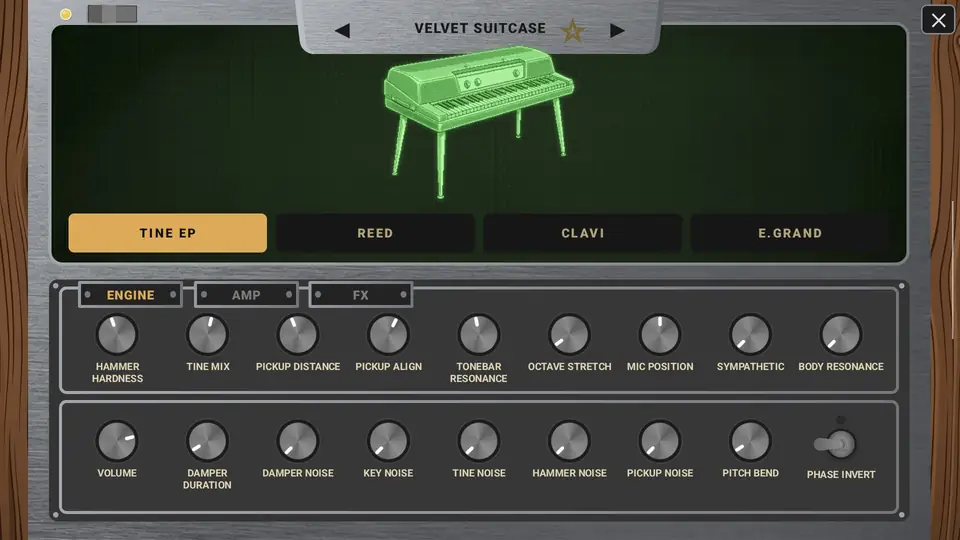
Task: Select the TINE EP instrument model
Action: 168,233
